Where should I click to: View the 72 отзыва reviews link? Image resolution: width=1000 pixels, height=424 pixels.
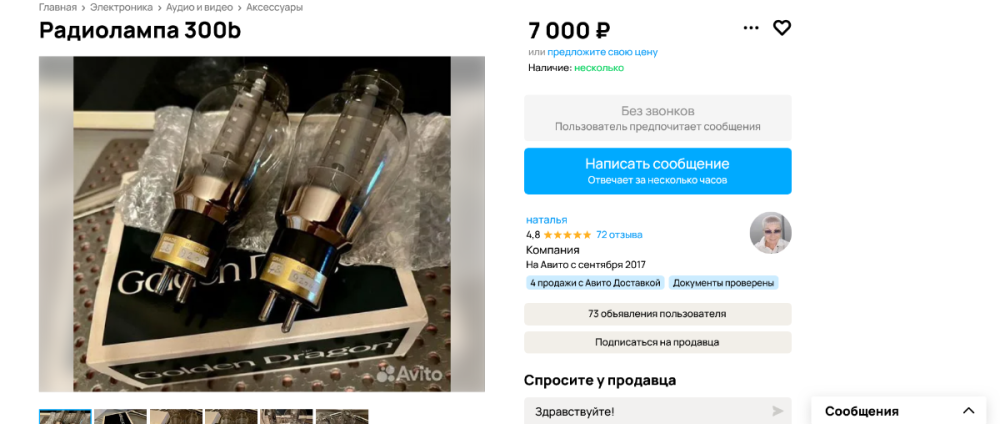coord(619,235)
